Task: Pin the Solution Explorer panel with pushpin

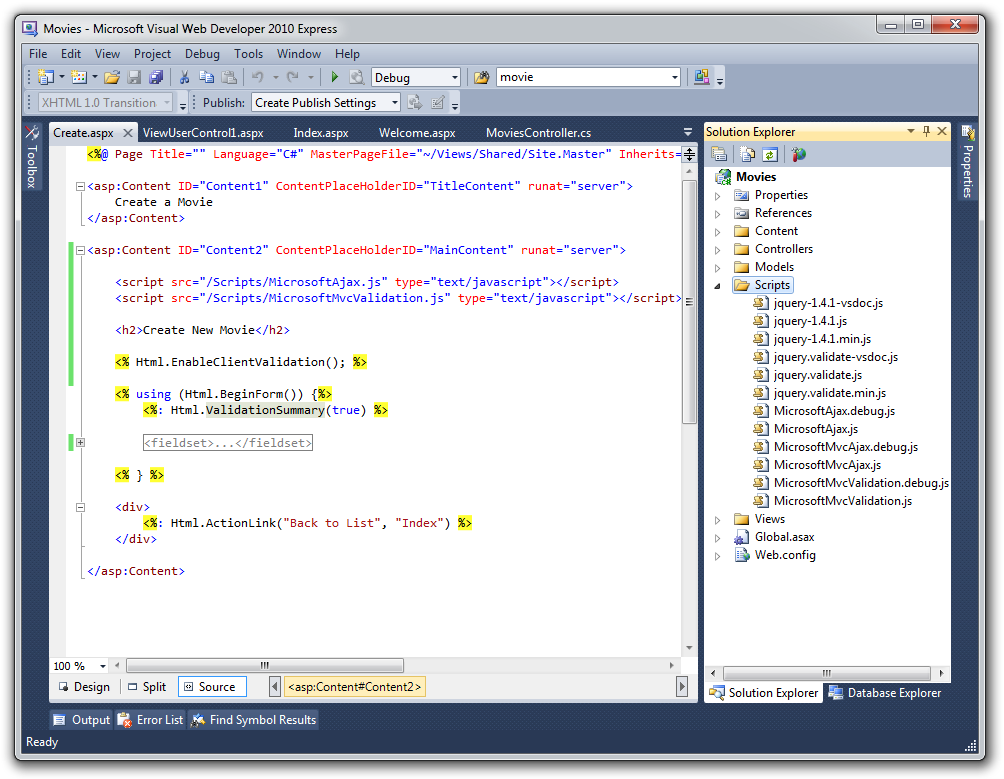Action: tap(926, 131)
